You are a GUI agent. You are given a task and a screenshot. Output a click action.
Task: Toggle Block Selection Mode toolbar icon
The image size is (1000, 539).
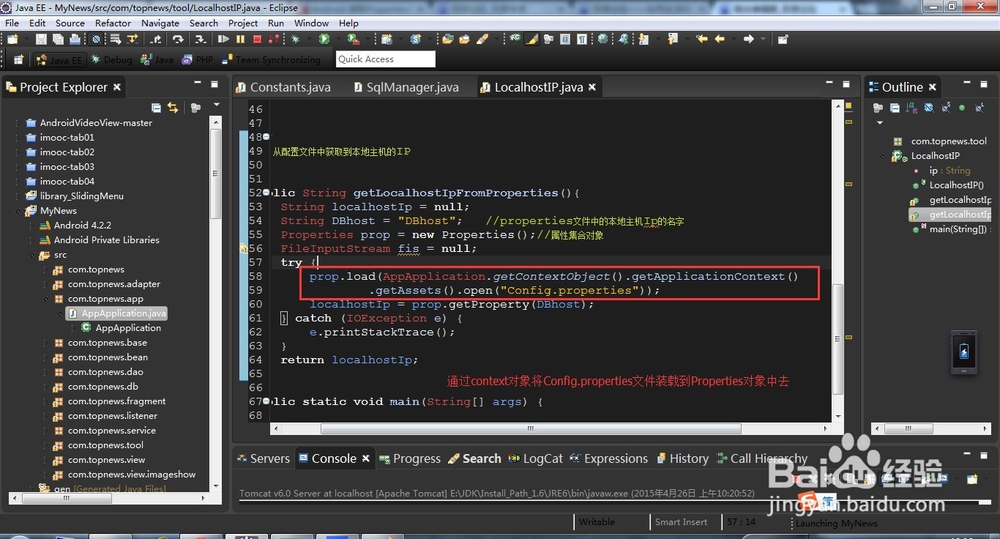pos(565,40)
